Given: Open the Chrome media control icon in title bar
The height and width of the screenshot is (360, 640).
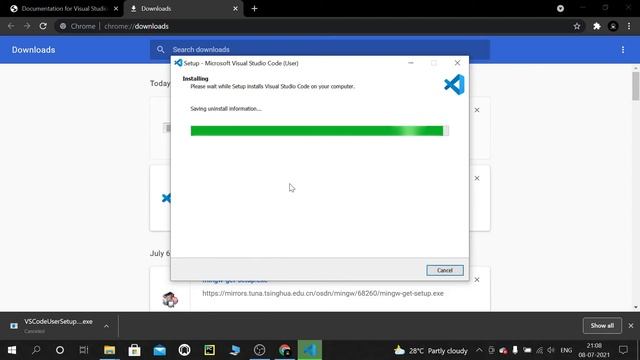Looking at the screenshot, I should (560, 8).
